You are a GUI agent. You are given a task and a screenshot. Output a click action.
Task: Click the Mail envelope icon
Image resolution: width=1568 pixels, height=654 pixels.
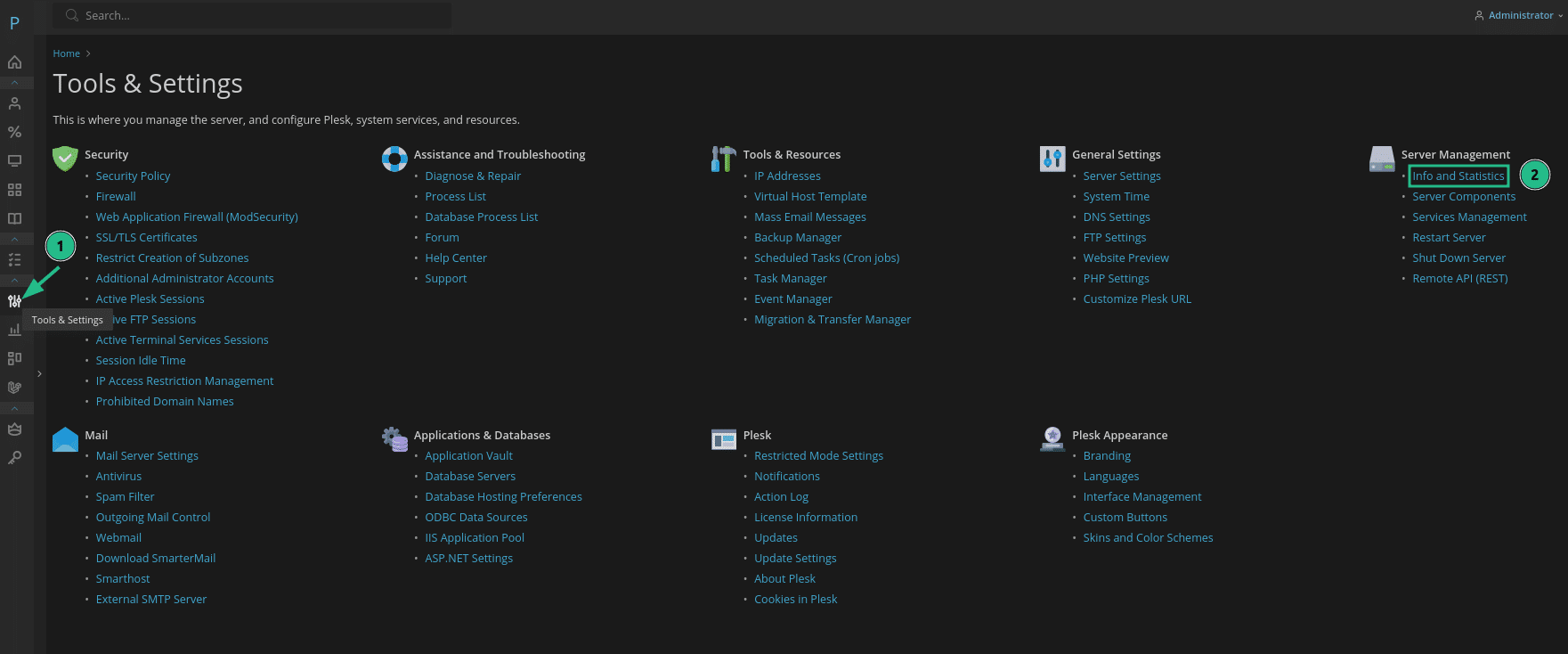65,439
